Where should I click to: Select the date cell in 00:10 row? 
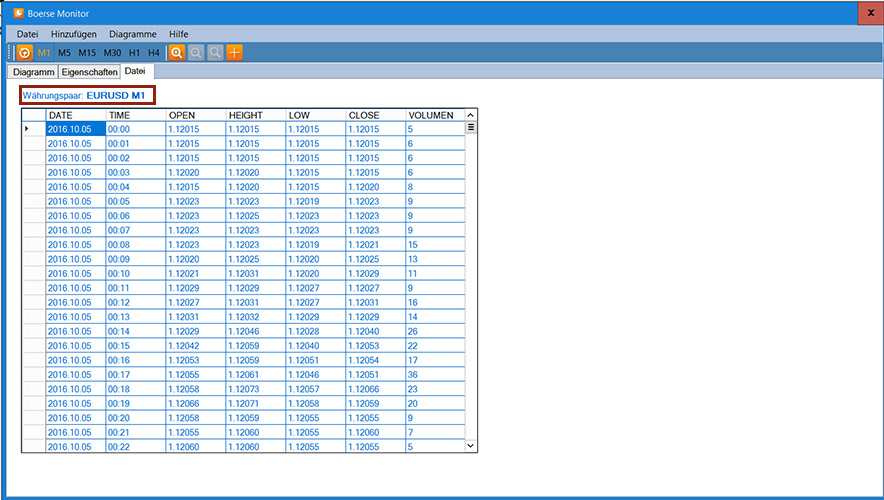(75, 273)
